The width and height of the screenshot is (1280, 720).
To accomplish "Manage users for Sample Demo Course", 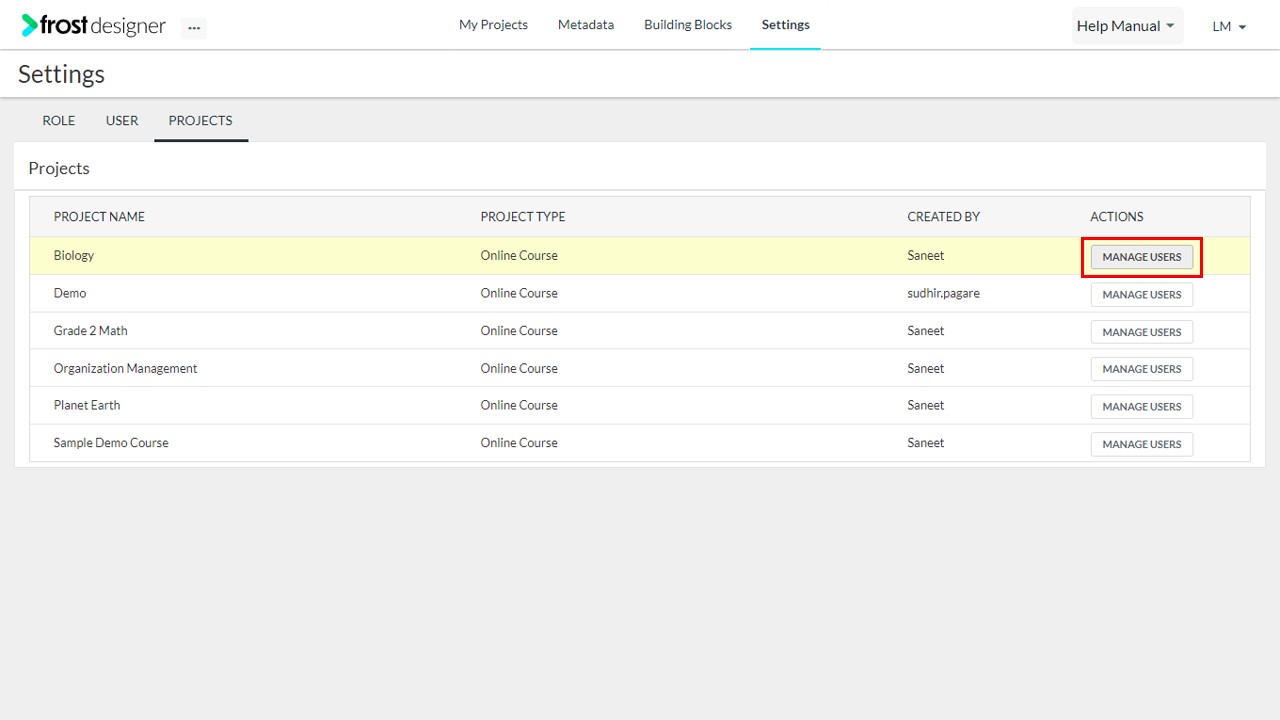I will click(1141, 444).
